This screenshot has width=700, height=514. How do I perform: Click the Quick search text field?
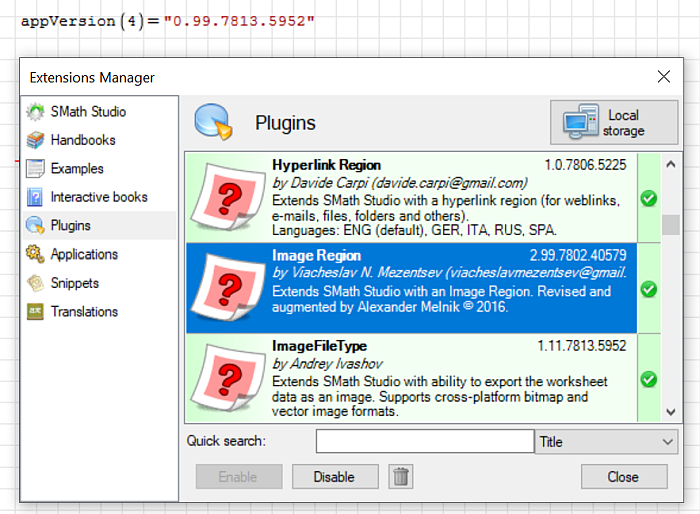[424, 442]
